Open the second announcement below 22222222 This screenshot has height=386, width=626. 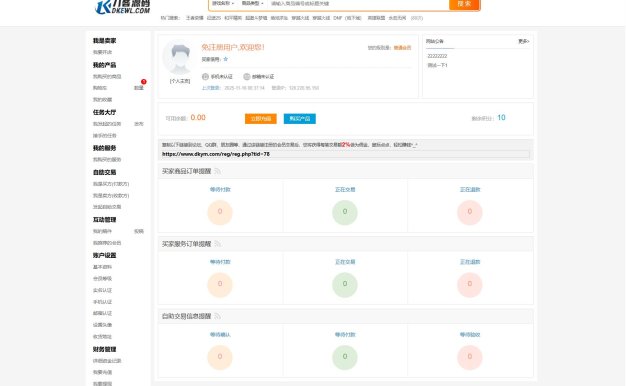tap(438, 65)
